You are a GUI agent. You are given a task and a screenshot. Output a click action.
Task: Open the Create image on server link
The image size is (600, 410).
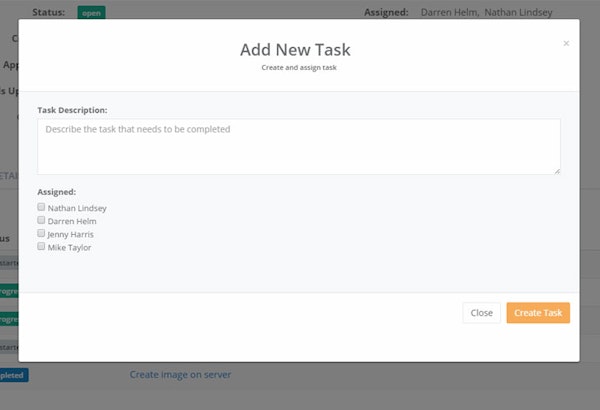point(180,375)
